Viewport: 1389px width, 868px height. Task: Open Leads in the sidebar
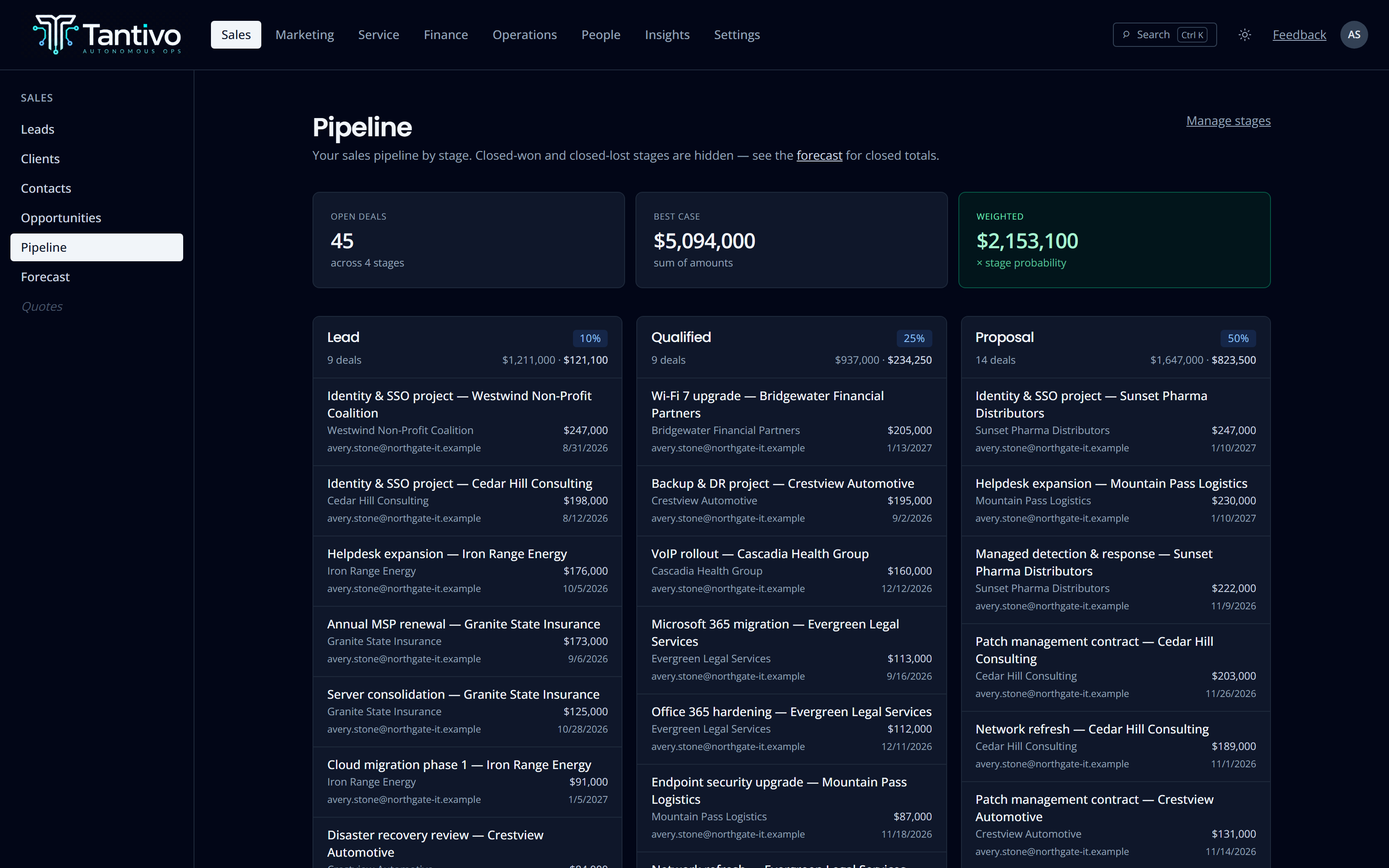pos(96,129)
